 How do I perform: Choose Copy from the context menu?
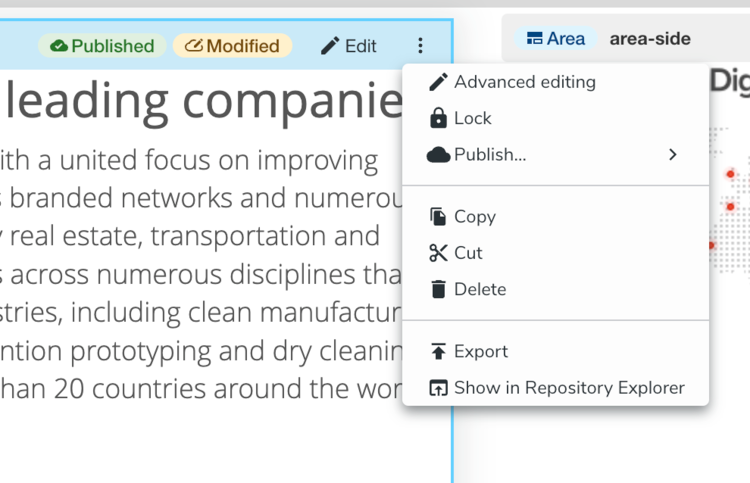coord(555,217)
